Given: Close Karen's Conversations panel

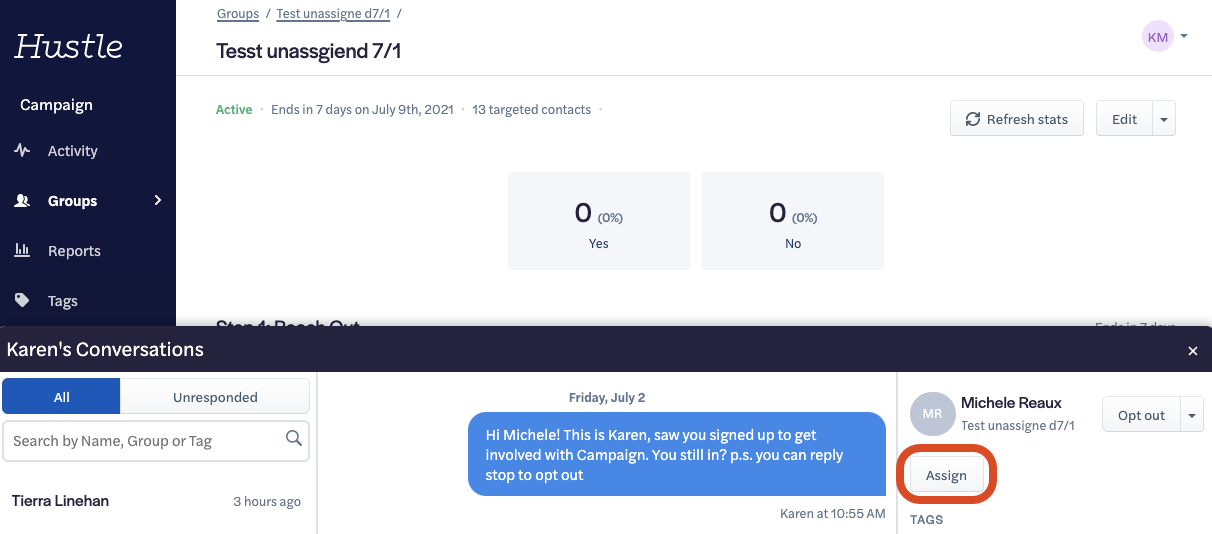Looking at the screenshot, I should tap(1192, 351).
